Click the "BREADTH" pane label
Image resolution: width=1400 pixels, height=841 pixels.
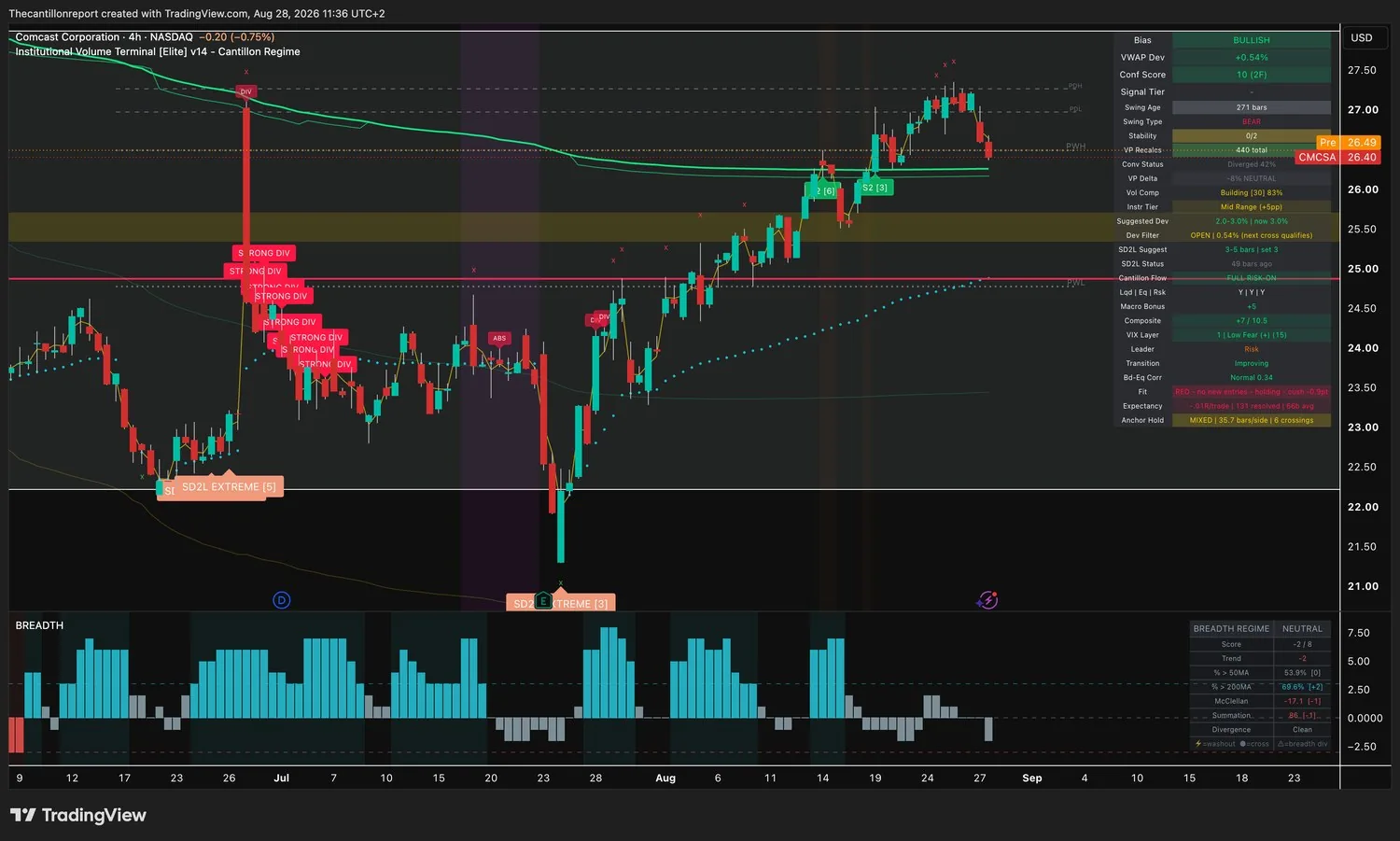click(x=39, y=625)
